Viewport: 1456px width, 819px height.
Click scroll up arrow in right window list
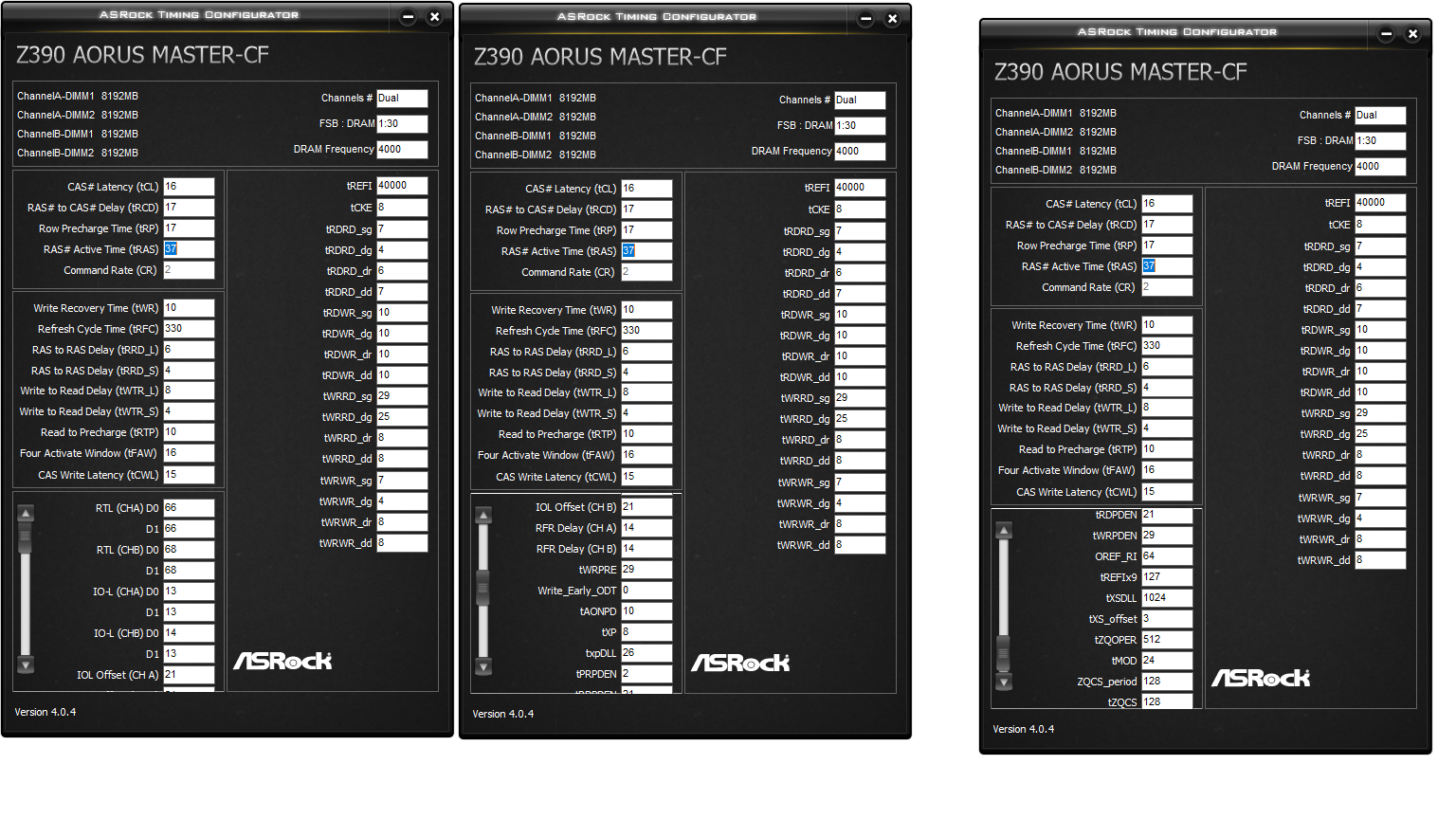tap(1004, 531)
